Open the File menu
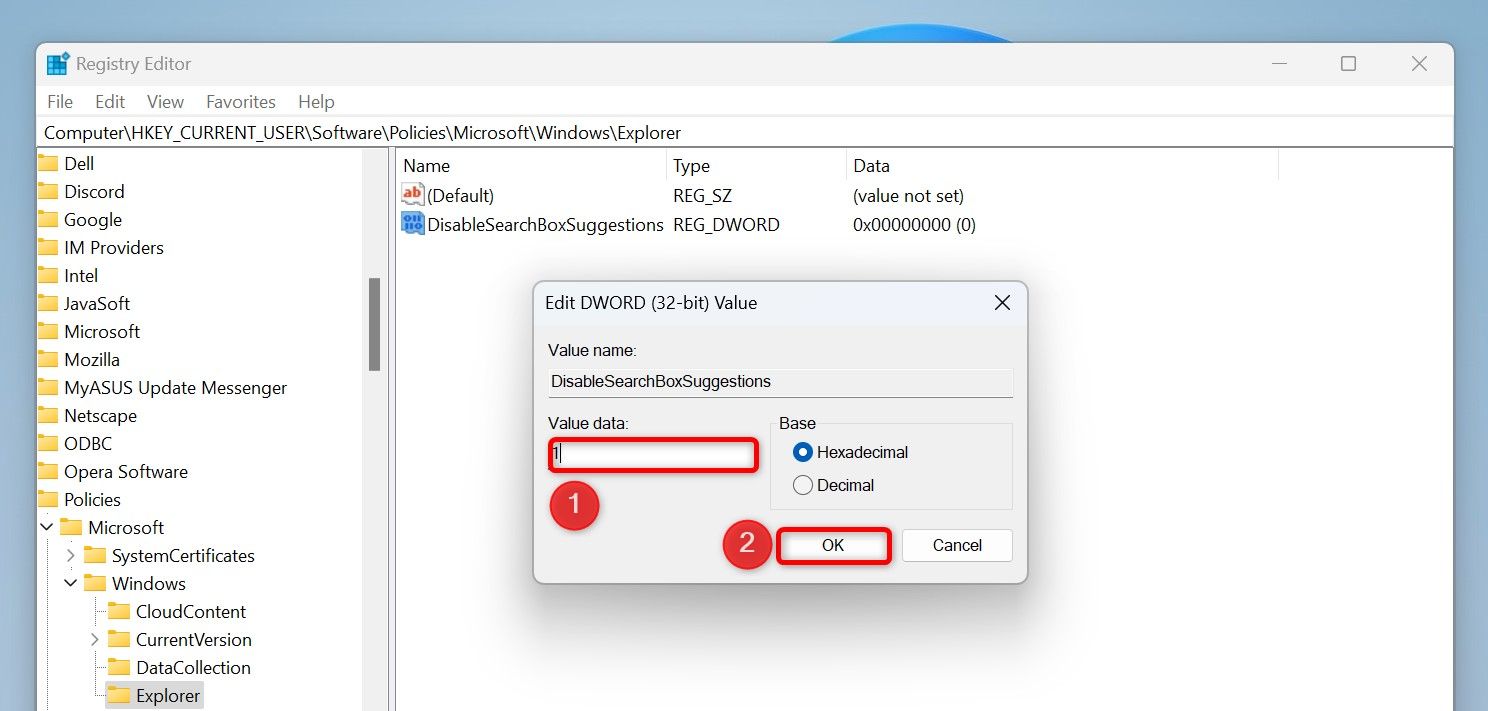The width and height of the screenshot is (1488, 711). tap(60, 101)
